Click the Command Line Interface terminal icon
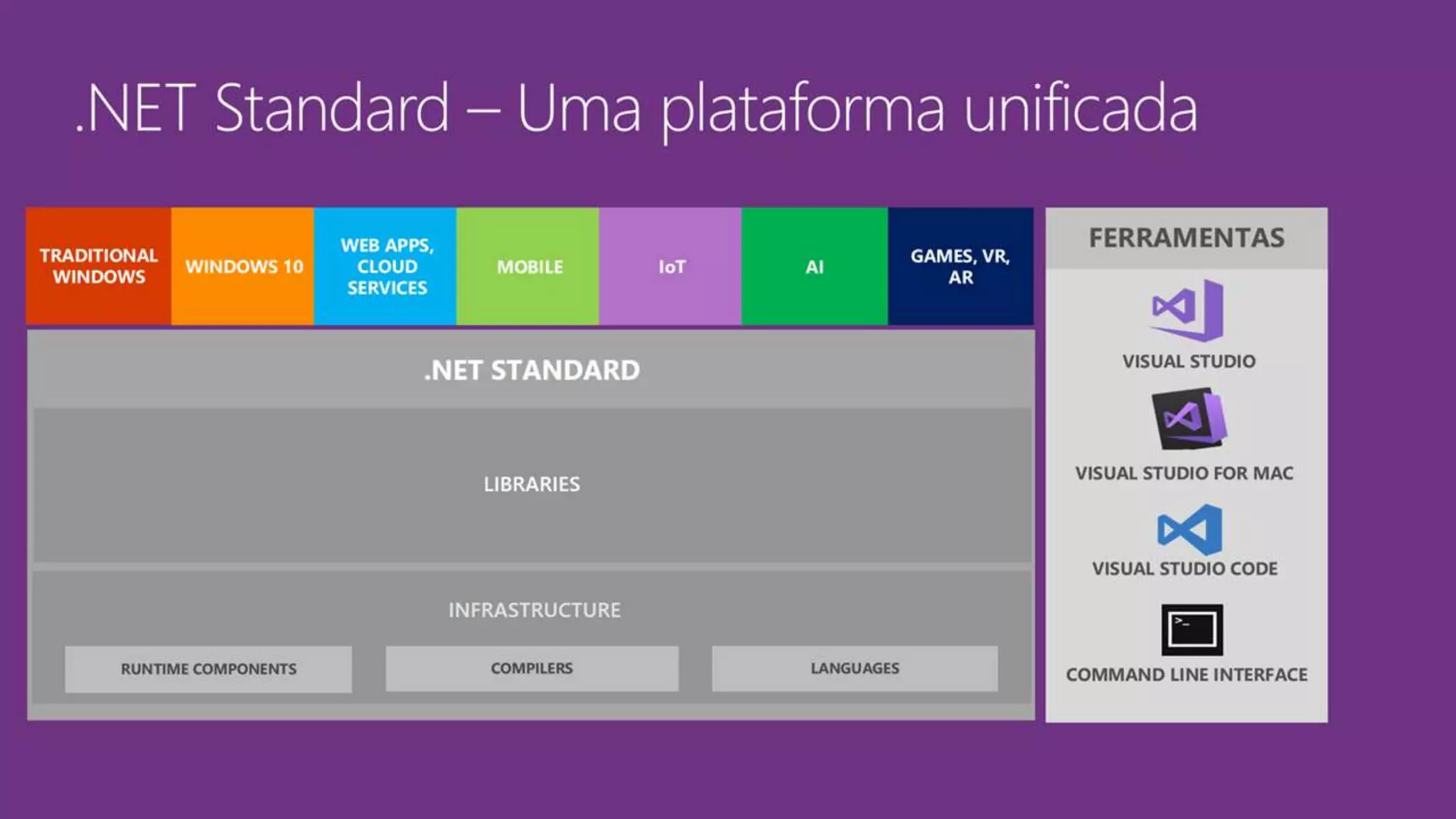Viewport: 1456px width, 819px height. coord(1192,630)
